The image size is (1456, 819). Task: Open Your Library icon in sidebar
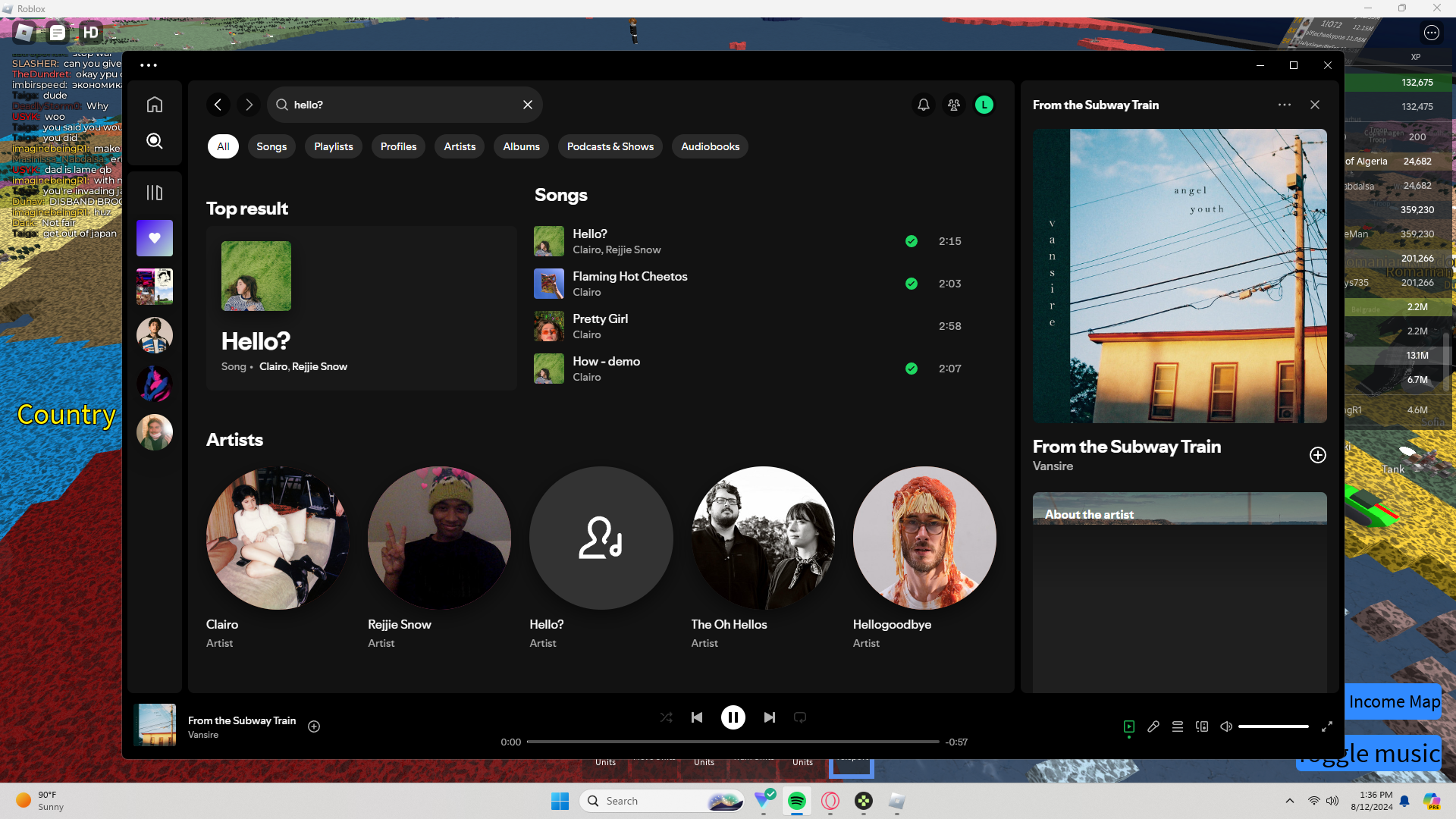tap(155, 193)
